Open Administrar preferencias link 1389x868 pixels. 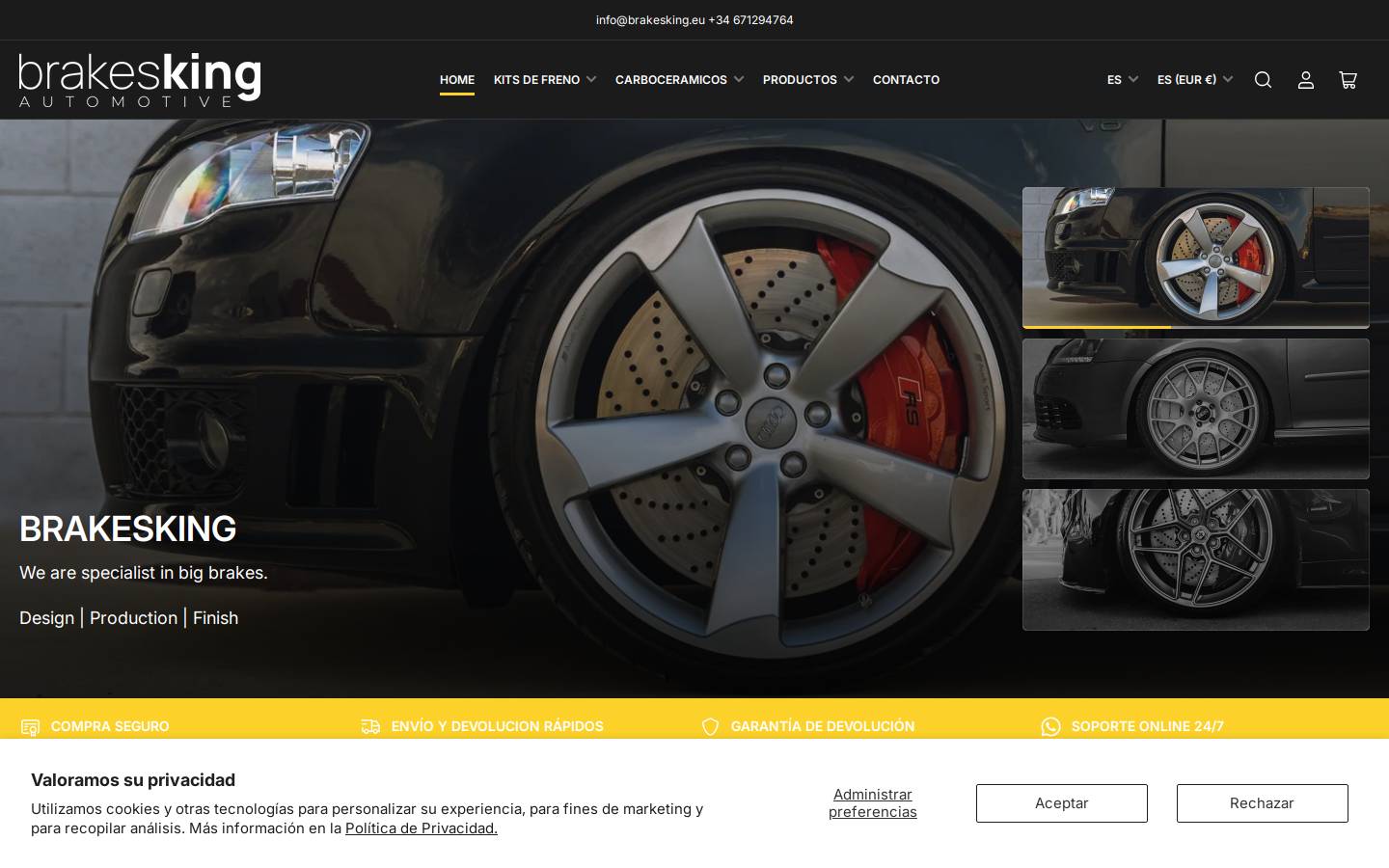click(x=873, y=803)
